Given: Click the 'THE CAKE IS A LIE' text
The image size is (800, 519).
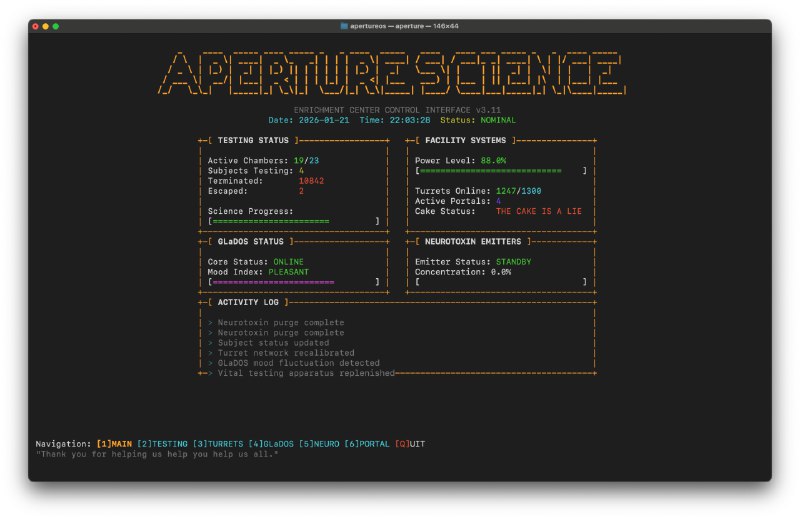Looking at the screenshot, I should tap(539, 211).
